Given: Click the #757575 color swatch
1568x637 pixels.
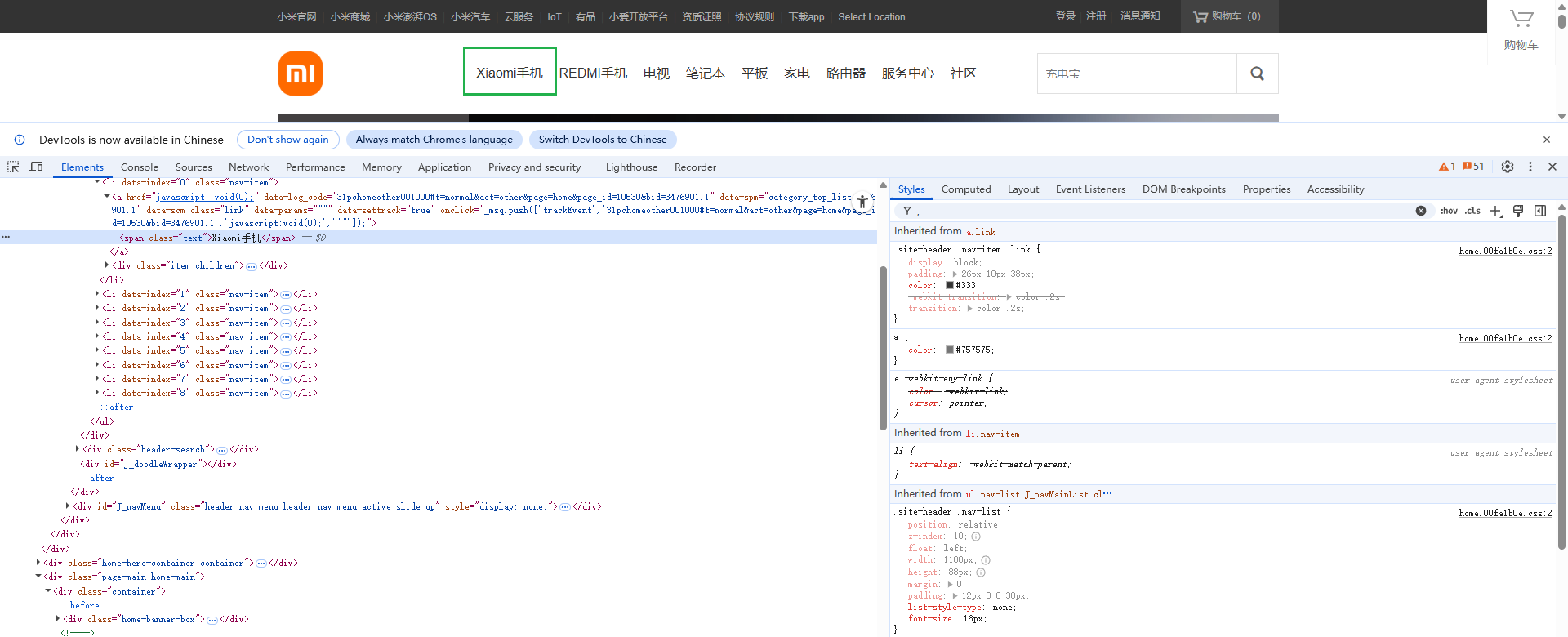Looking at the screenshot, I should pyautogui.click(x=950, y=350).
